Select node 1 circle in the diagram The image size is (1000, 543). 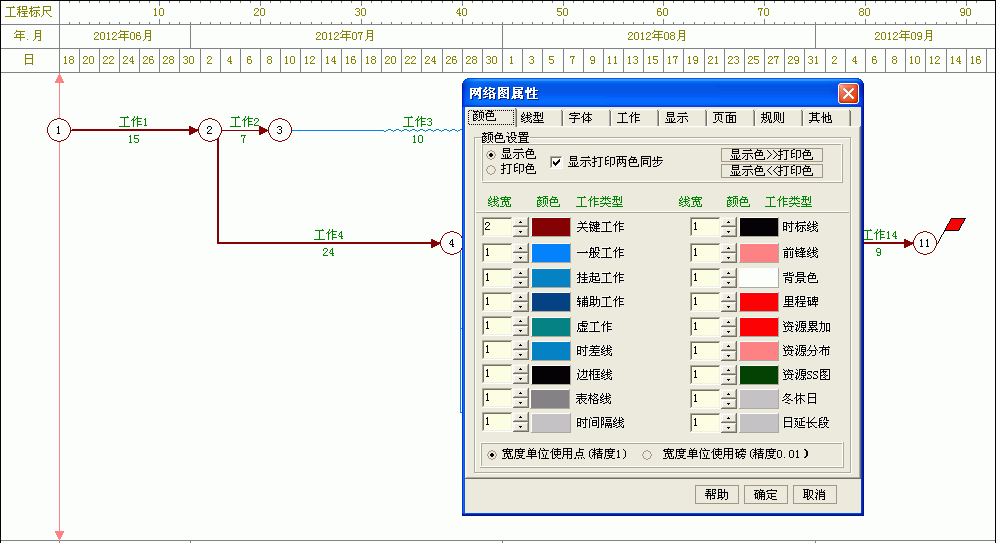pyautogui.click(x=60, y=130)
